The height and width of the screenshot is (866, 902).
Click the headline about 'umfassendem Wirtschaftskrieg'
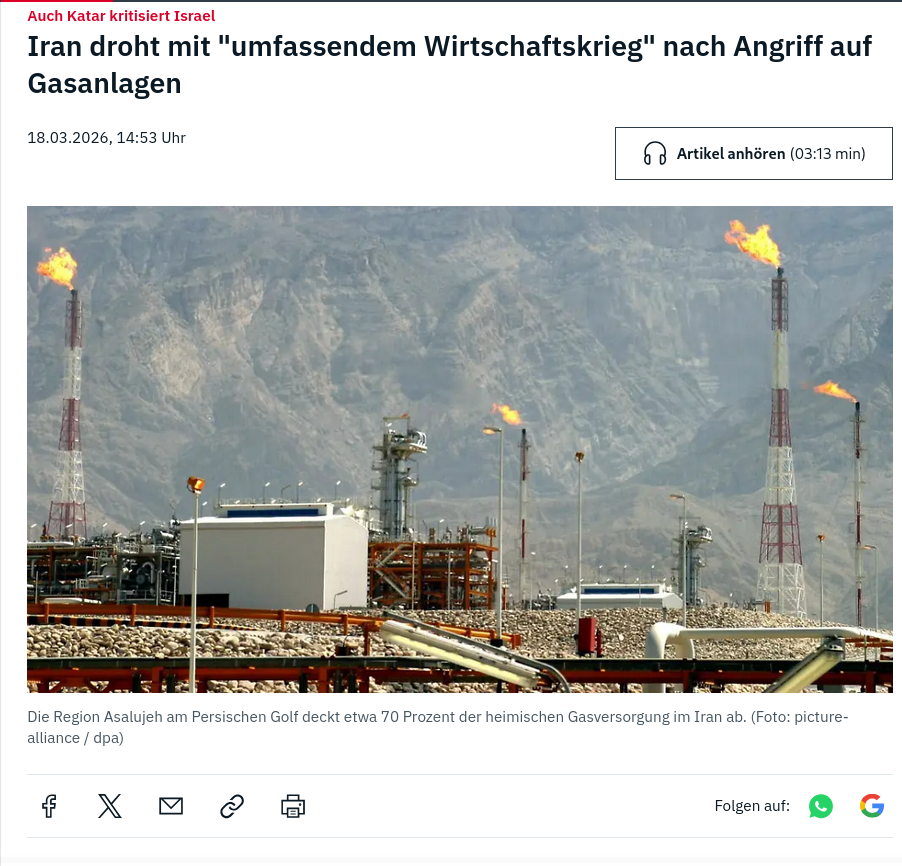[449, 64]
